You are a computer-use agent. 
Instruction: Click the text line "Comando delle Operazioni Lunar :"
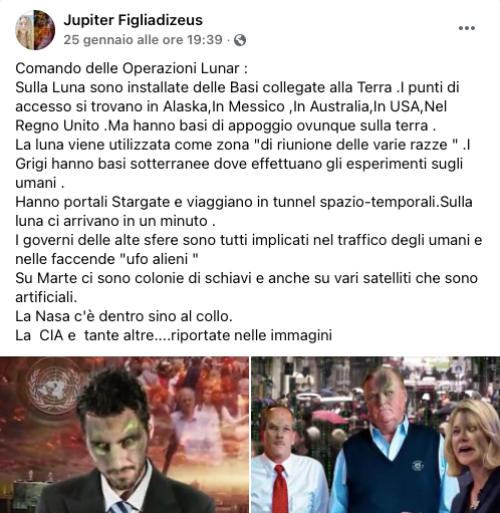[131, 68]
